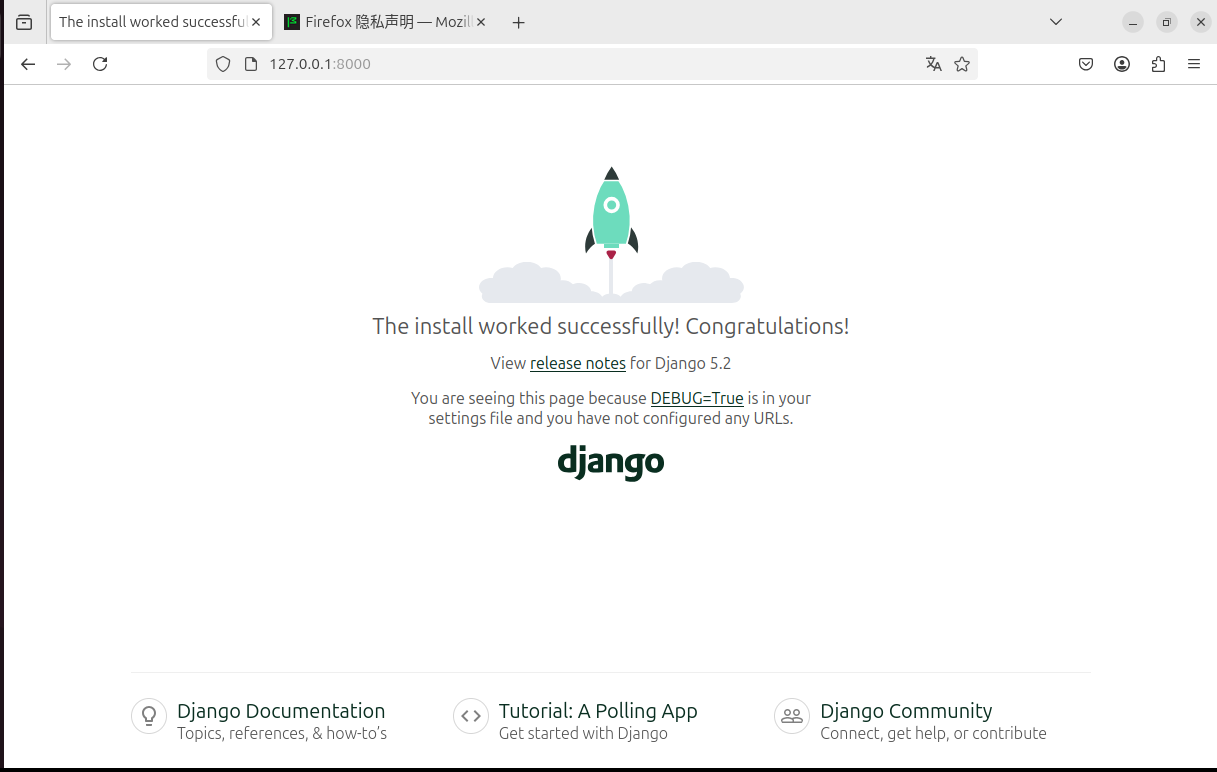
Task: List all tabs dropdown arrow
Action: coord(1056,22)
